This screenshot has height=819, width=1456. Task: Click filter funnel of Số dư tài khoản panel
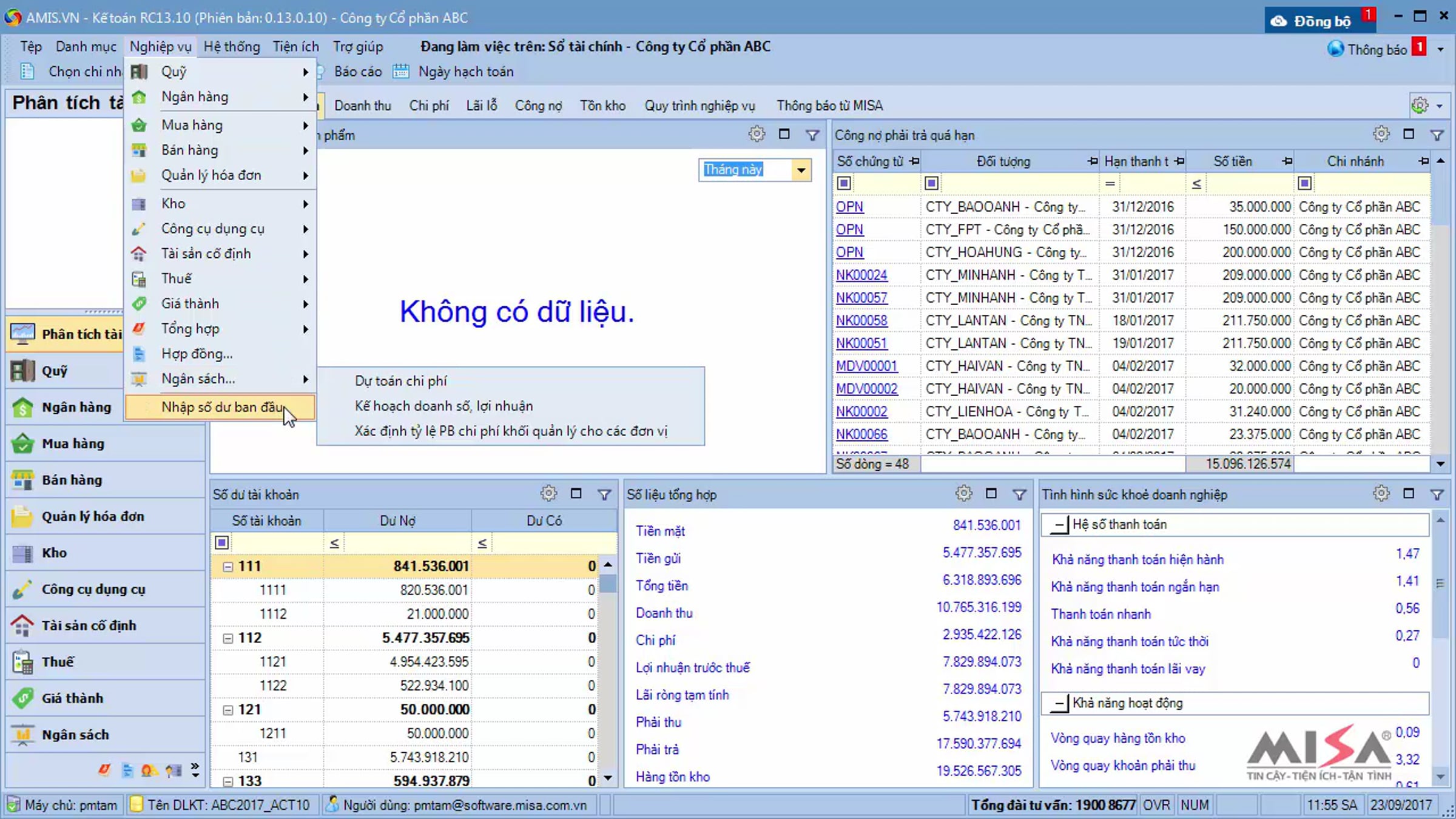point(604,494)
